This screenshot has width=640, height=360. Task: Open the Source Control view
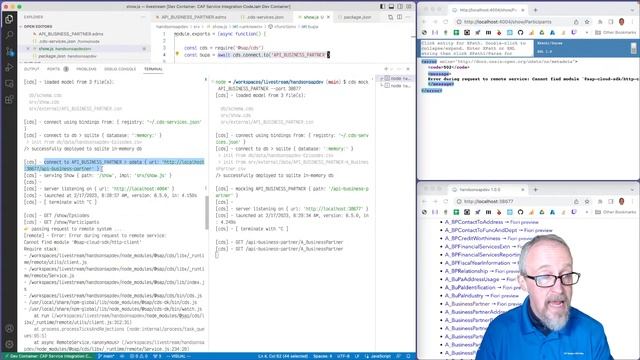pos(9,51)
